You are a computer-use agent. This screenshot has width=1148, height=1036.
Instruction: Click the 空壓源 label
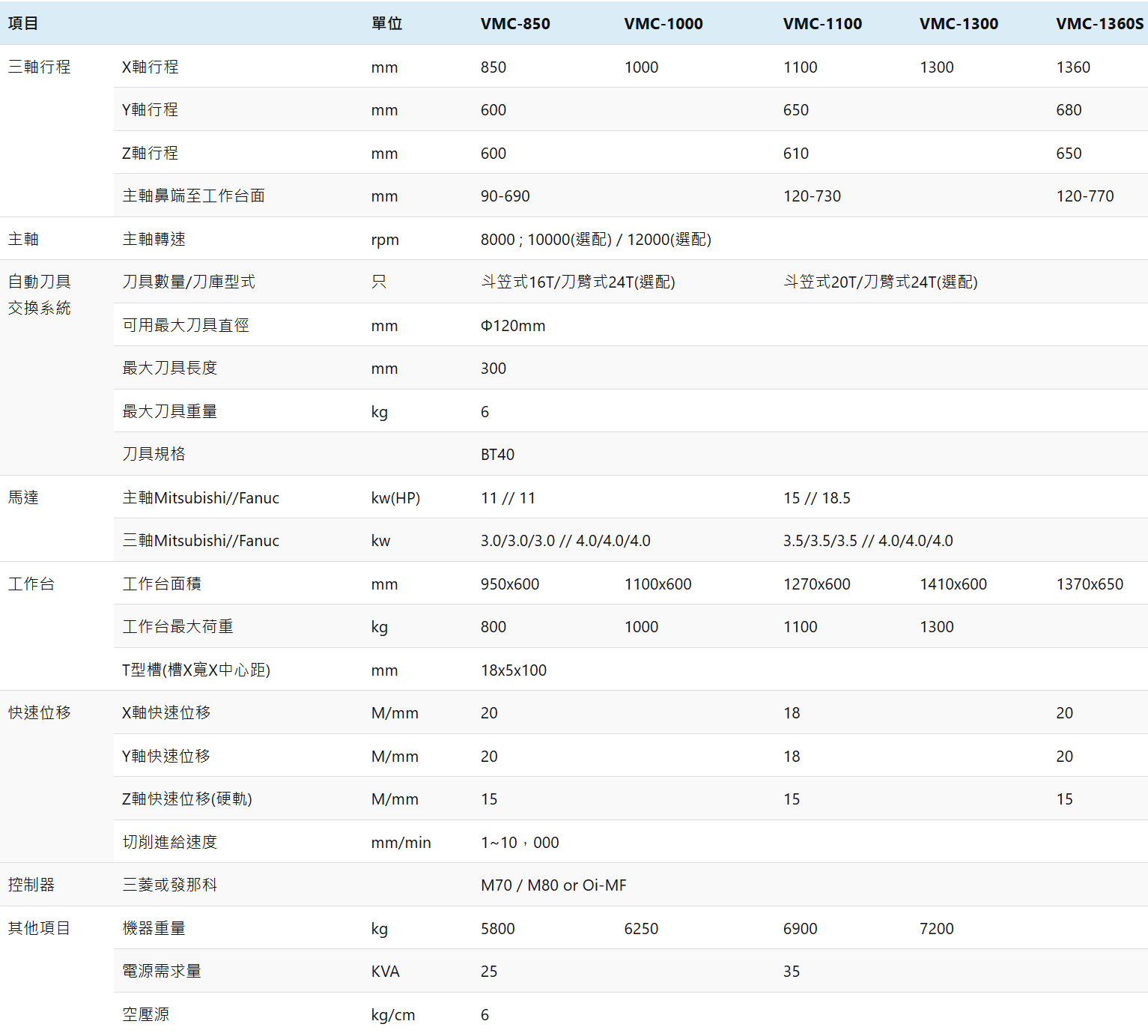pos(146,1014)
